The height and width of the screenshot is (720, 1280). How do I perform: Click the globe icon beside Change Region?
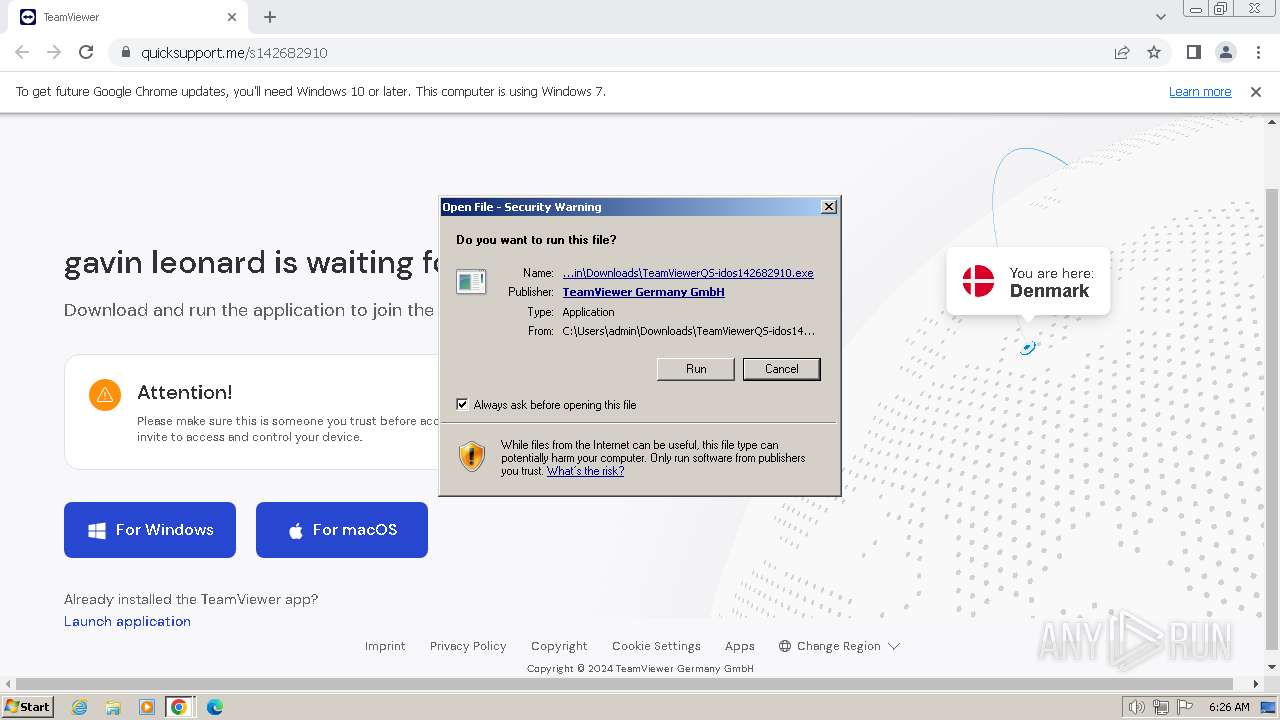[785, 646]
